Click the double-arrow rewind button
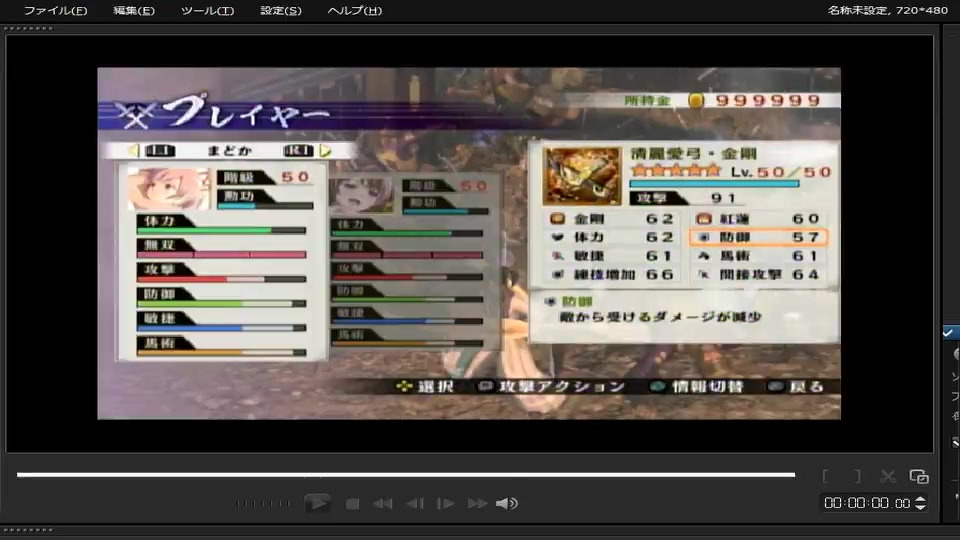 point(383,504)
